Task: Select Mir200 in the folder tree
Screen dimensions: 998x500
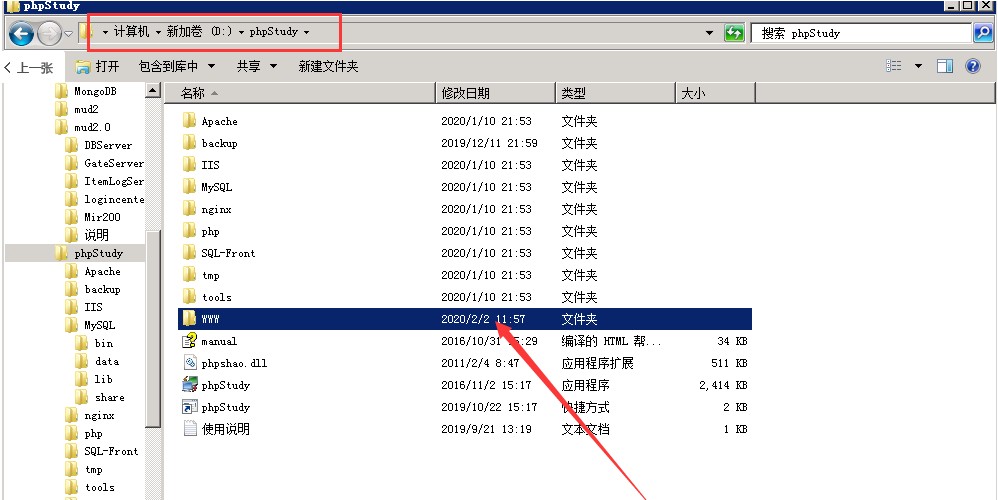Action: coord(102,217)
